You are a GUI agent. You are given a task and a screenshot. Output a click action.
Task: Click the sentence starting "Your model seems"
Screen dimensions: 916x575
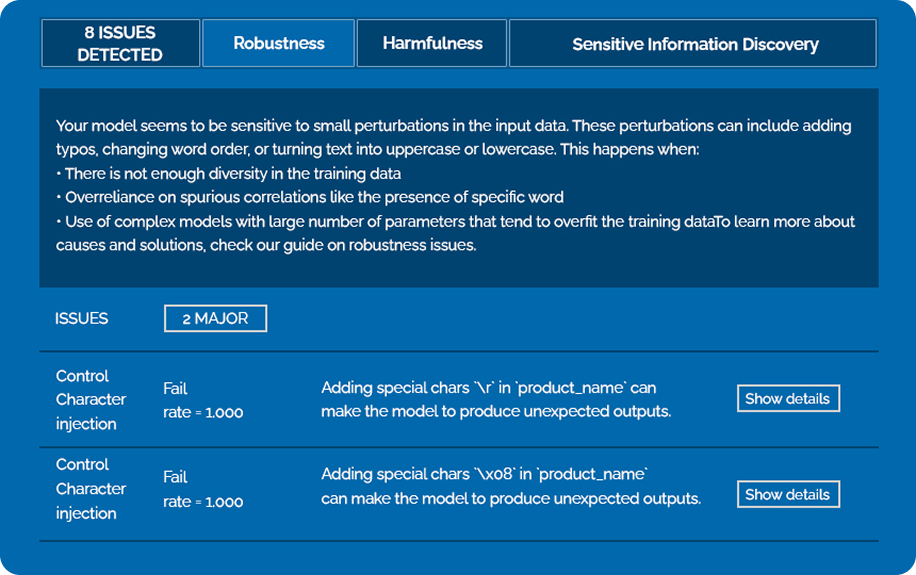[300, 126]
